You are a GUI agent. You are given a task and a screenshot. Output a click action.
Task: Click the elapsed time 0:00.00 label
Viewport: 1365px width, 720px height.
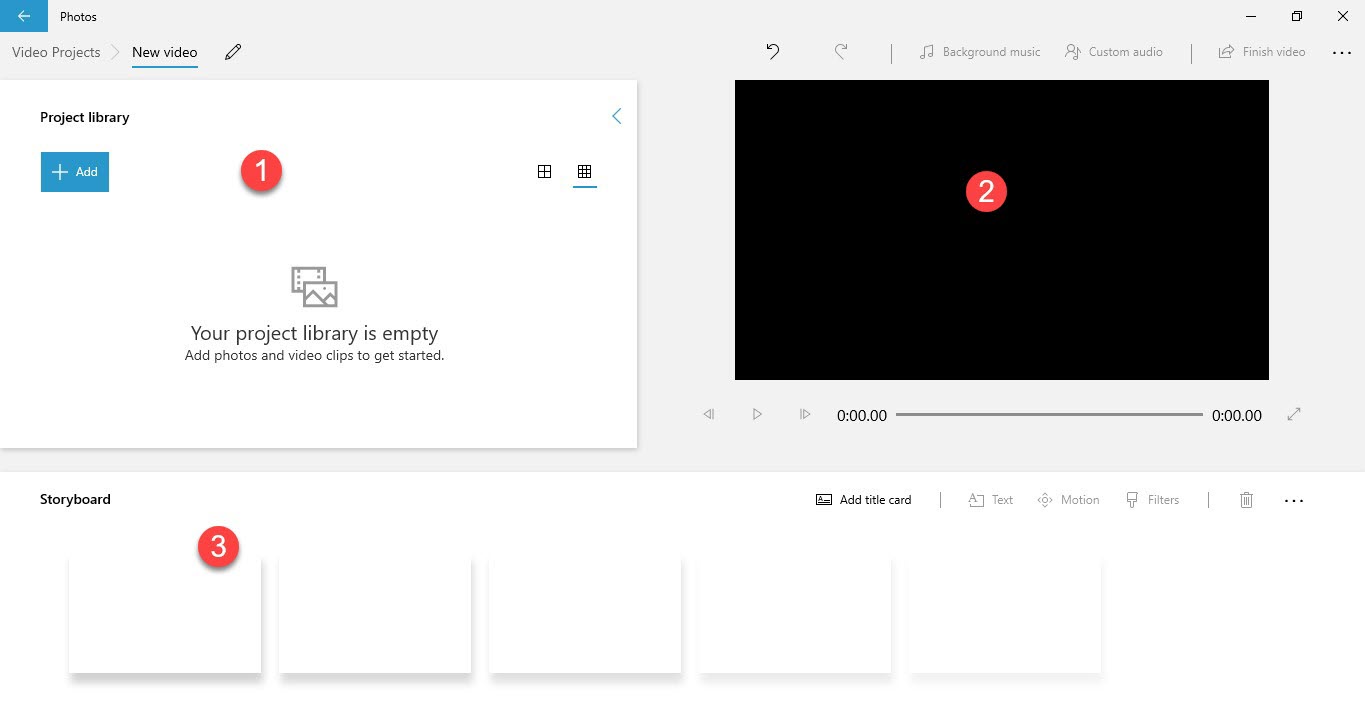(x=862, y=415)
